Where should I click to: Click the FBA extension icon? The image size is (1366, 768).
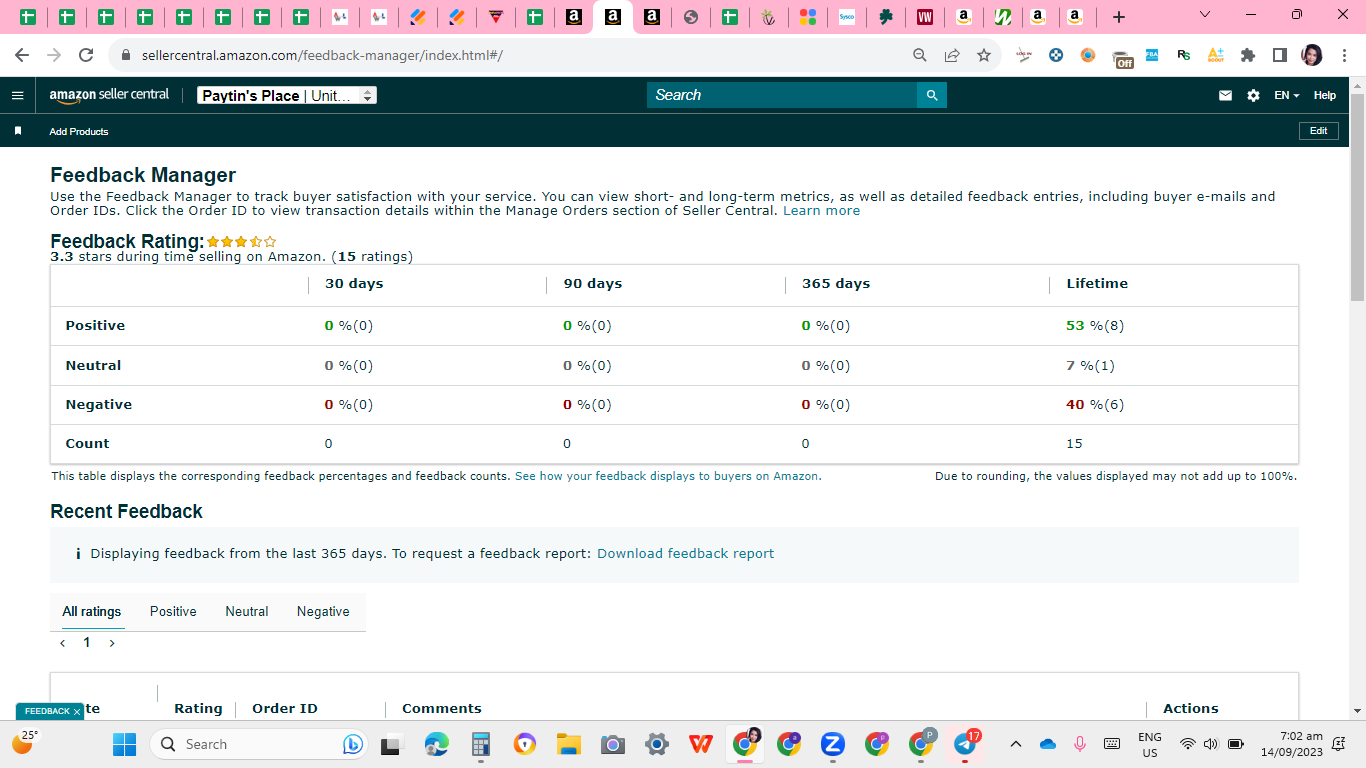tap(1152, 55)
